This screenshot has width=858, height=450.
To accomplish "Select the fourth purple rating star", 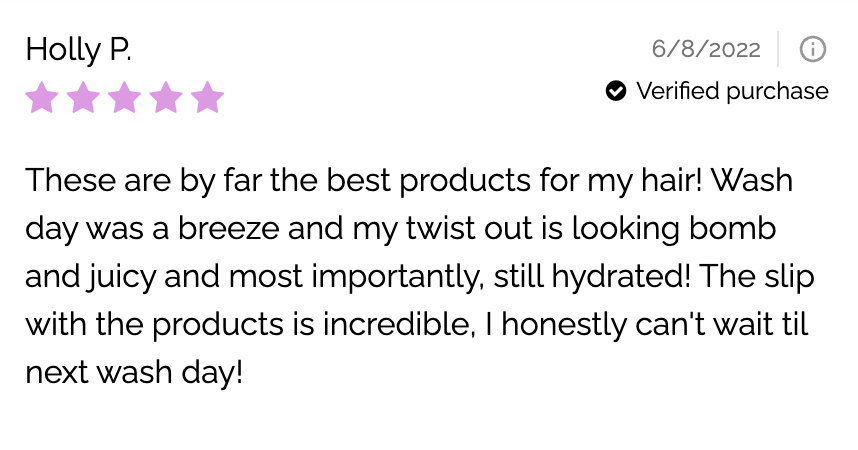I will tap(166, 98).
